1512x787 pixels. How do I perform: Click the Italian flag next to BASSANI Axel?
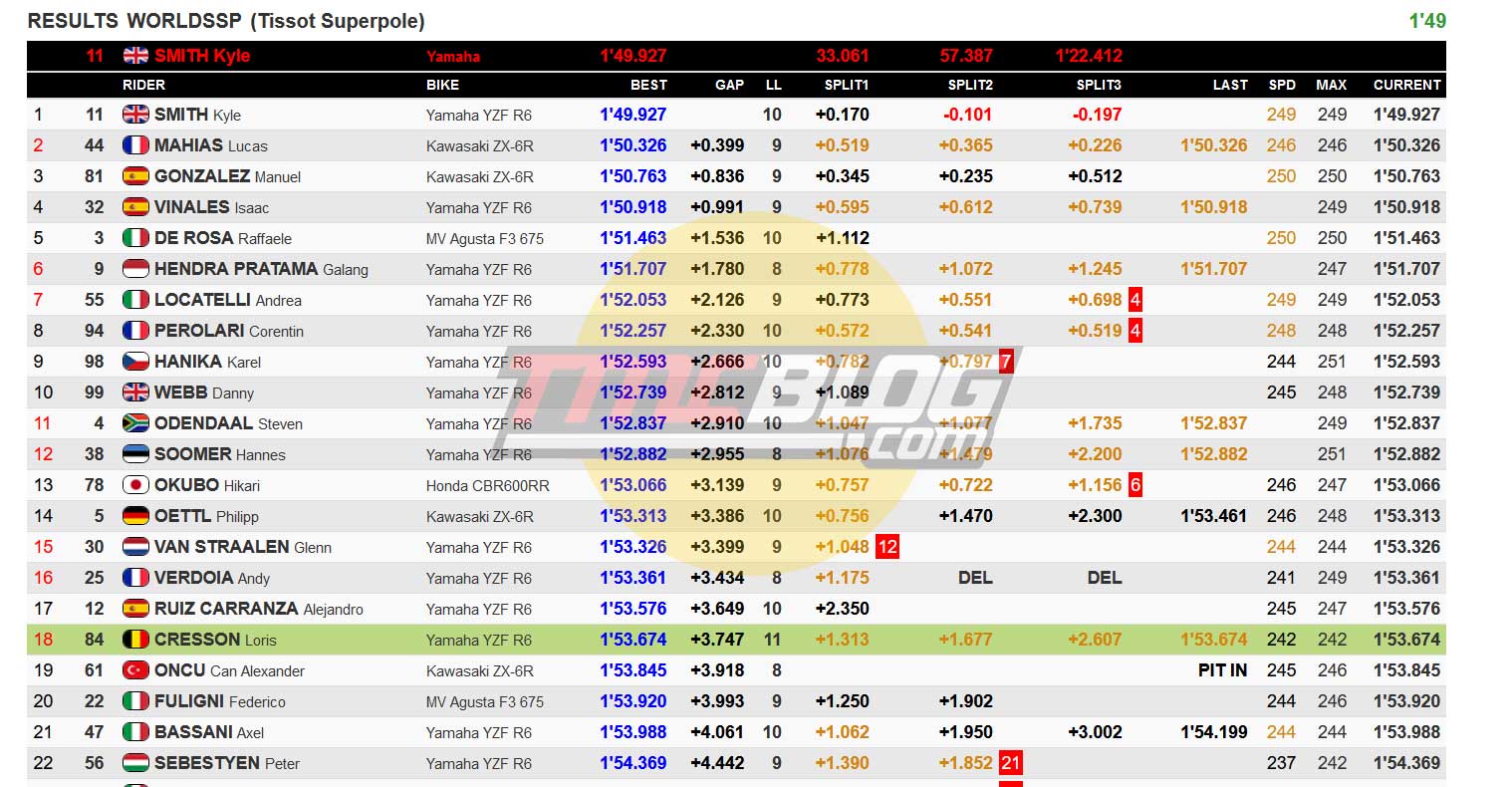(135, 732)
